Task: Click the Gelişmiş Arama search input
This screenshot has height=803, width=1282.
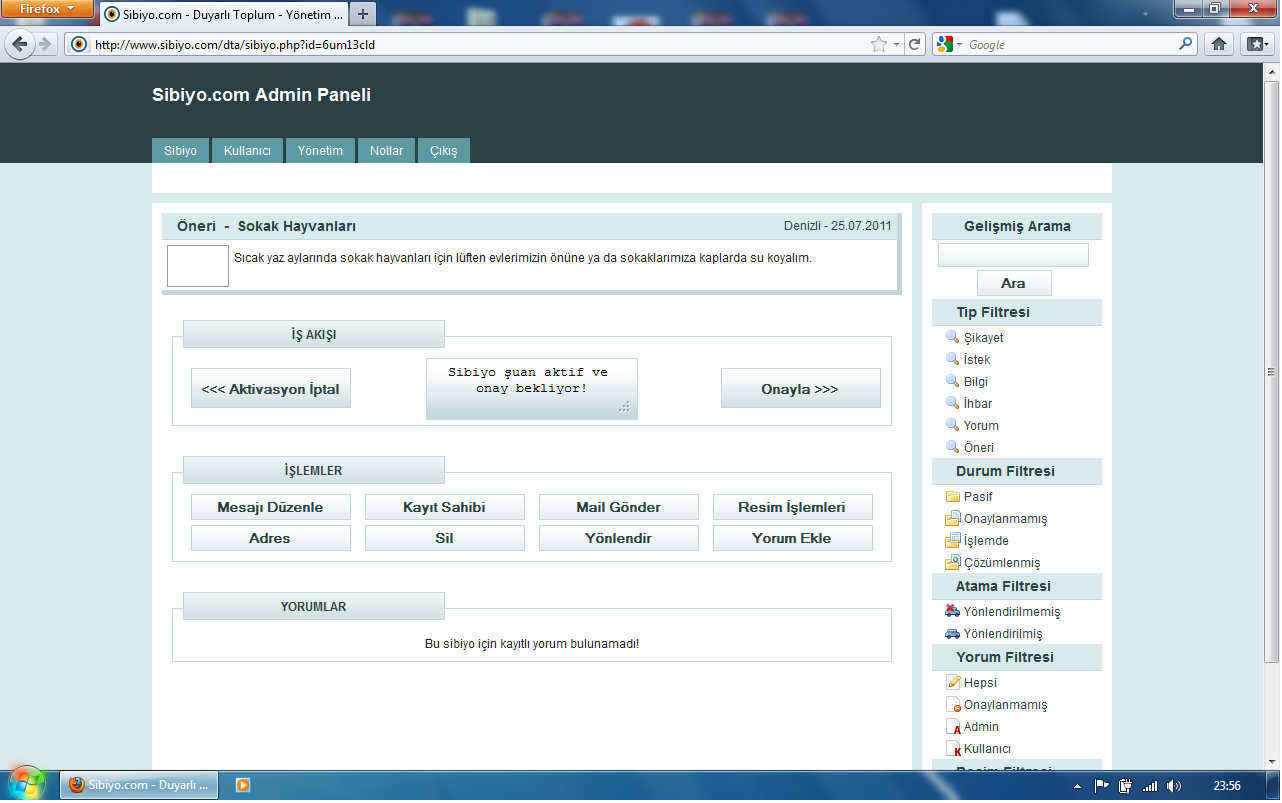Action: (x=1013, y=255)
